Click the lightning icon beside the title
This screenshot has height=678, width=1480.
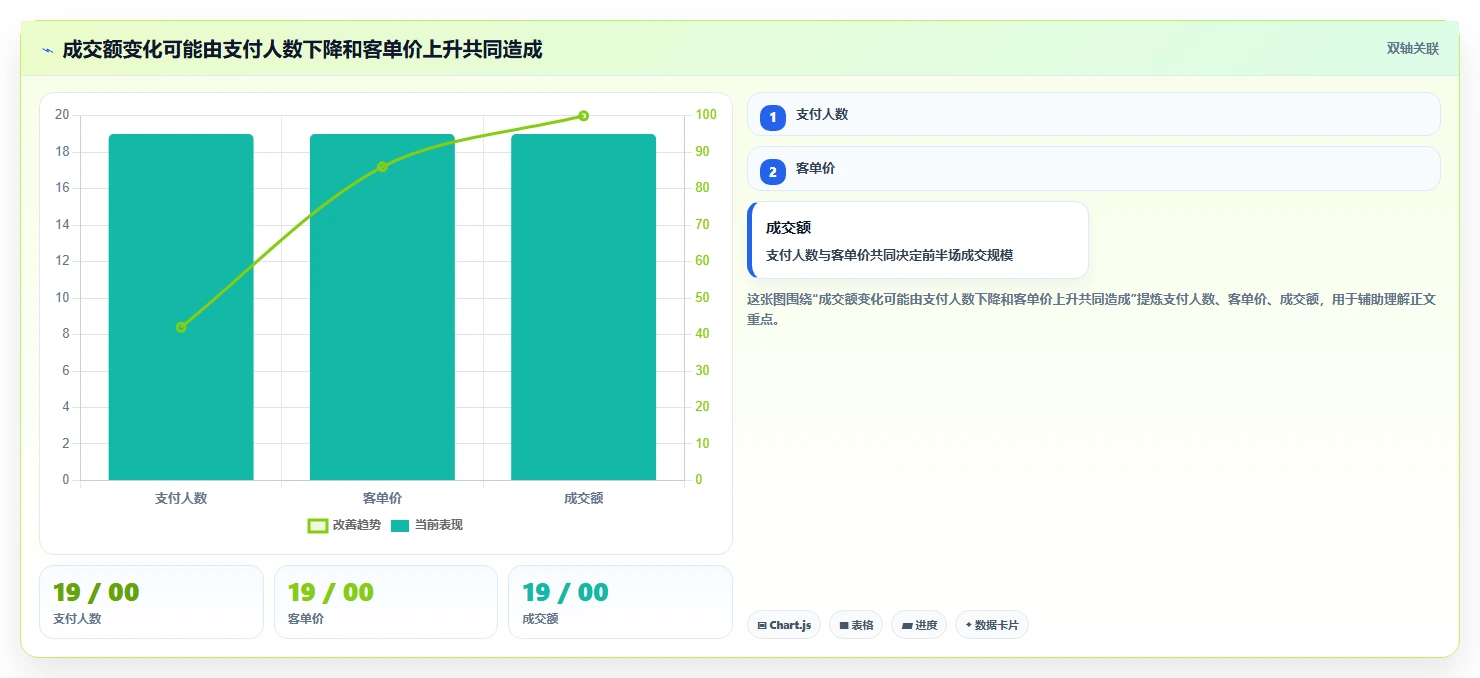47,50
